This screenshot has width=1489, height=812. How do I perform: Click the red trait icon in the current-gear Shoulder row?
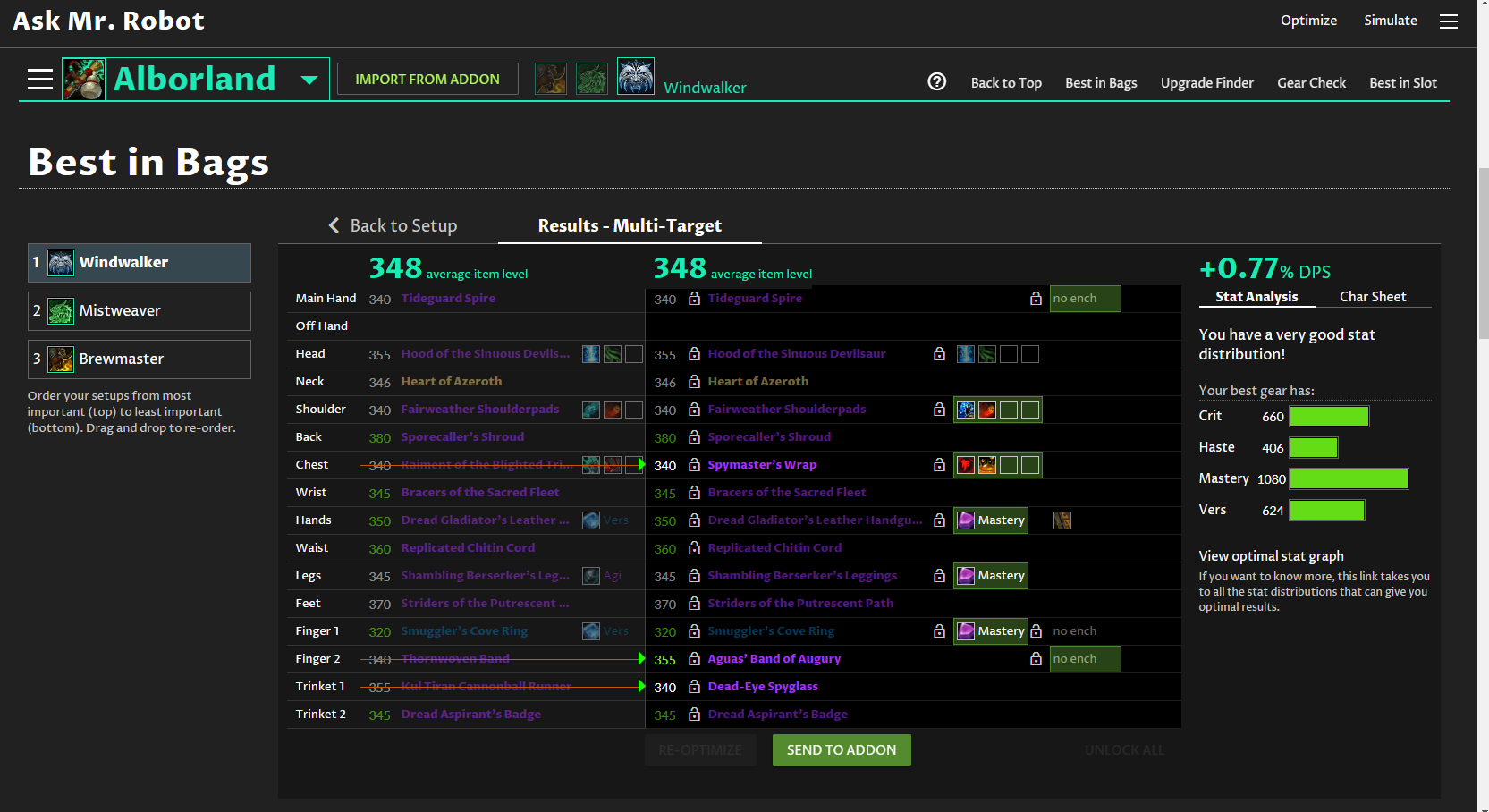(x=613, y=410)
